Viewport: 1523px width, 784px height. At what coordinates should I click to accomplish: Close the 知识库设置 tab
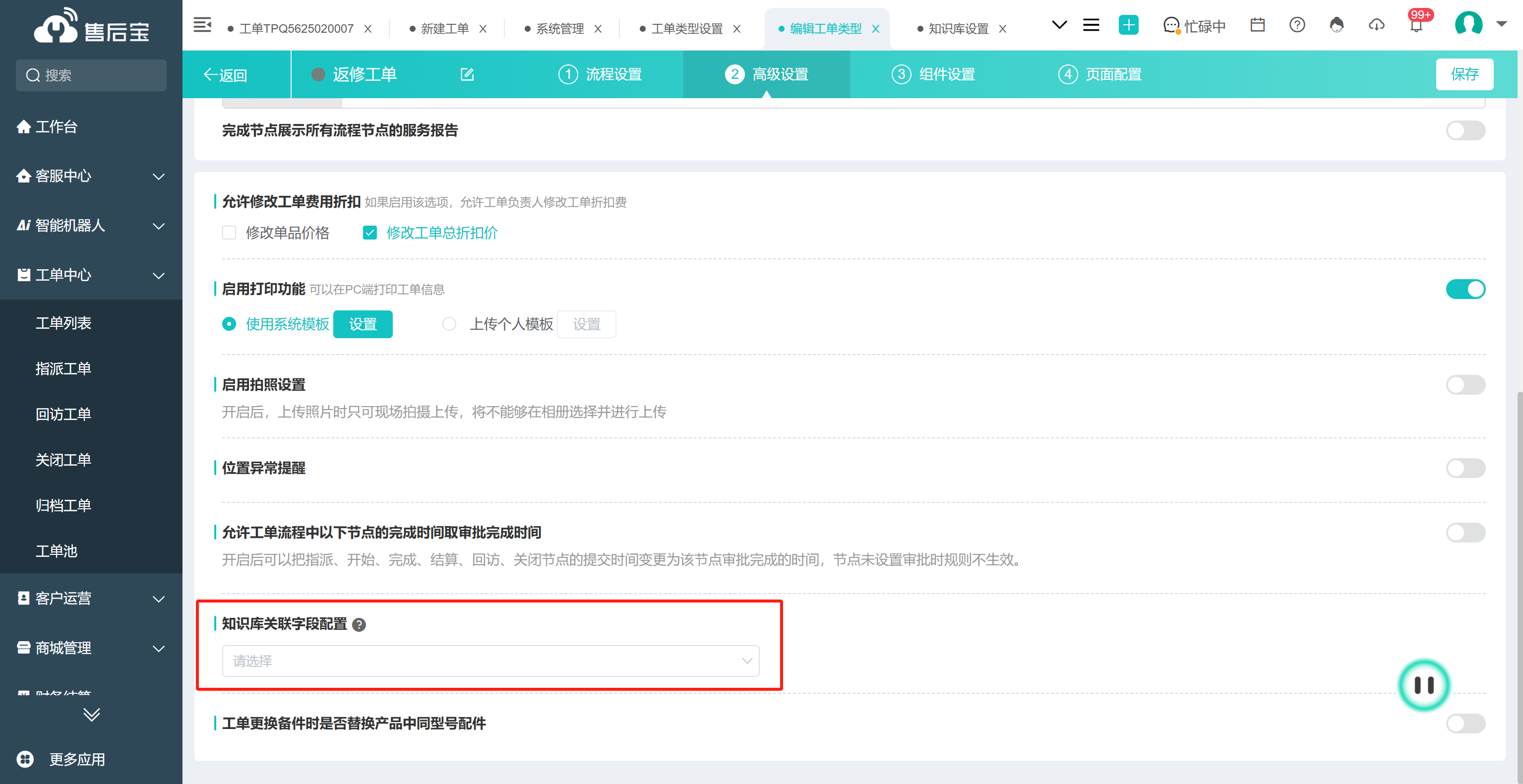click(x=1002, y=28)
